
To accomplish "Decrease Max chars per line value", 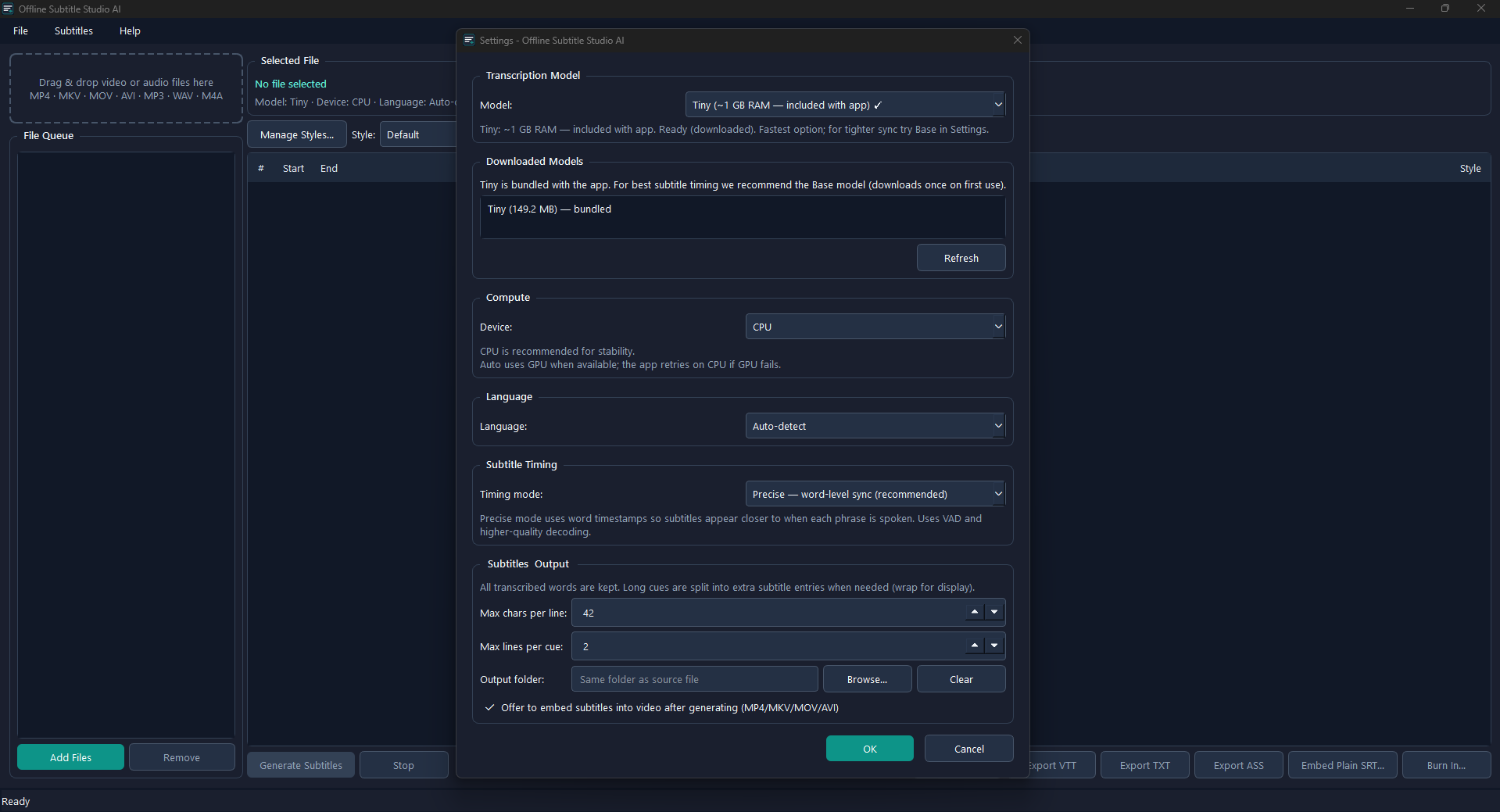I will [x=994, y=612].
